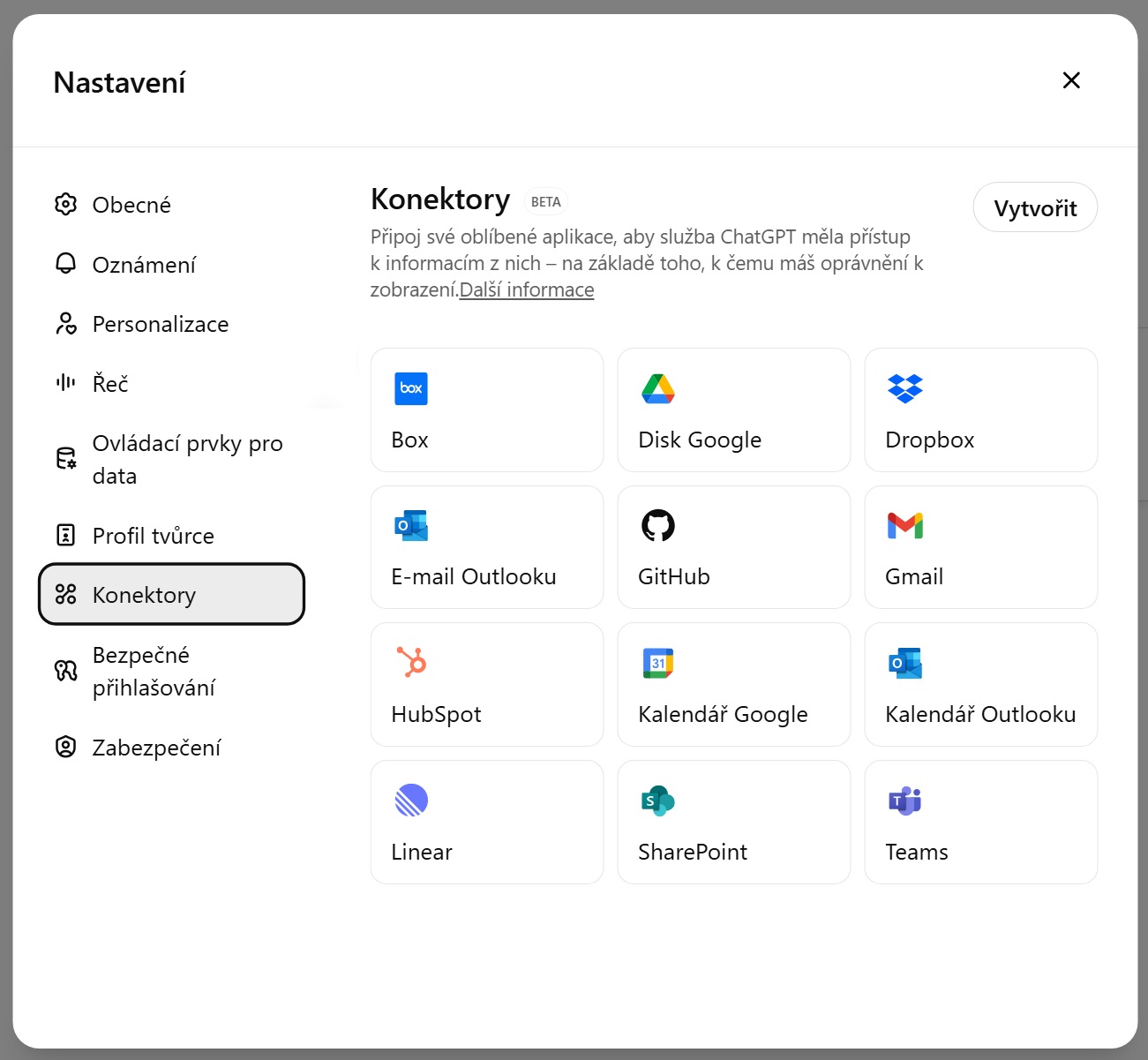Open the SharePoint connector name
1148x1060 pixels.
[693, 852]
